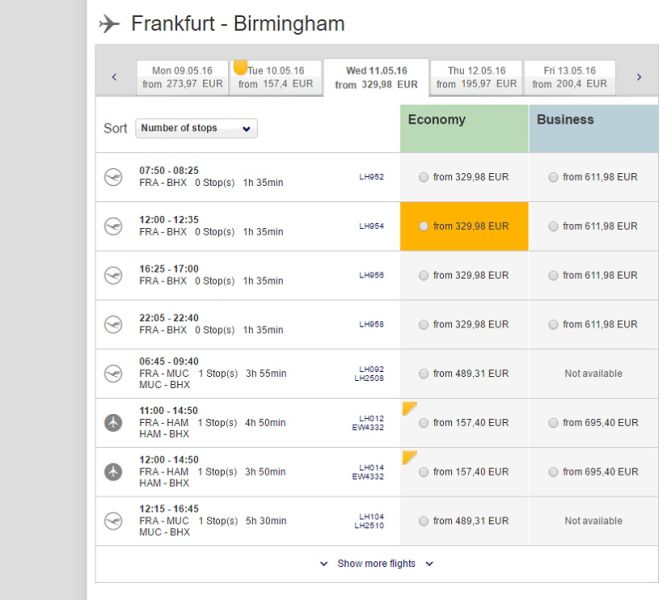Open the Fri 13.05.16 date tab
Viewport: 671px width, 600px height.
(570, 77)
